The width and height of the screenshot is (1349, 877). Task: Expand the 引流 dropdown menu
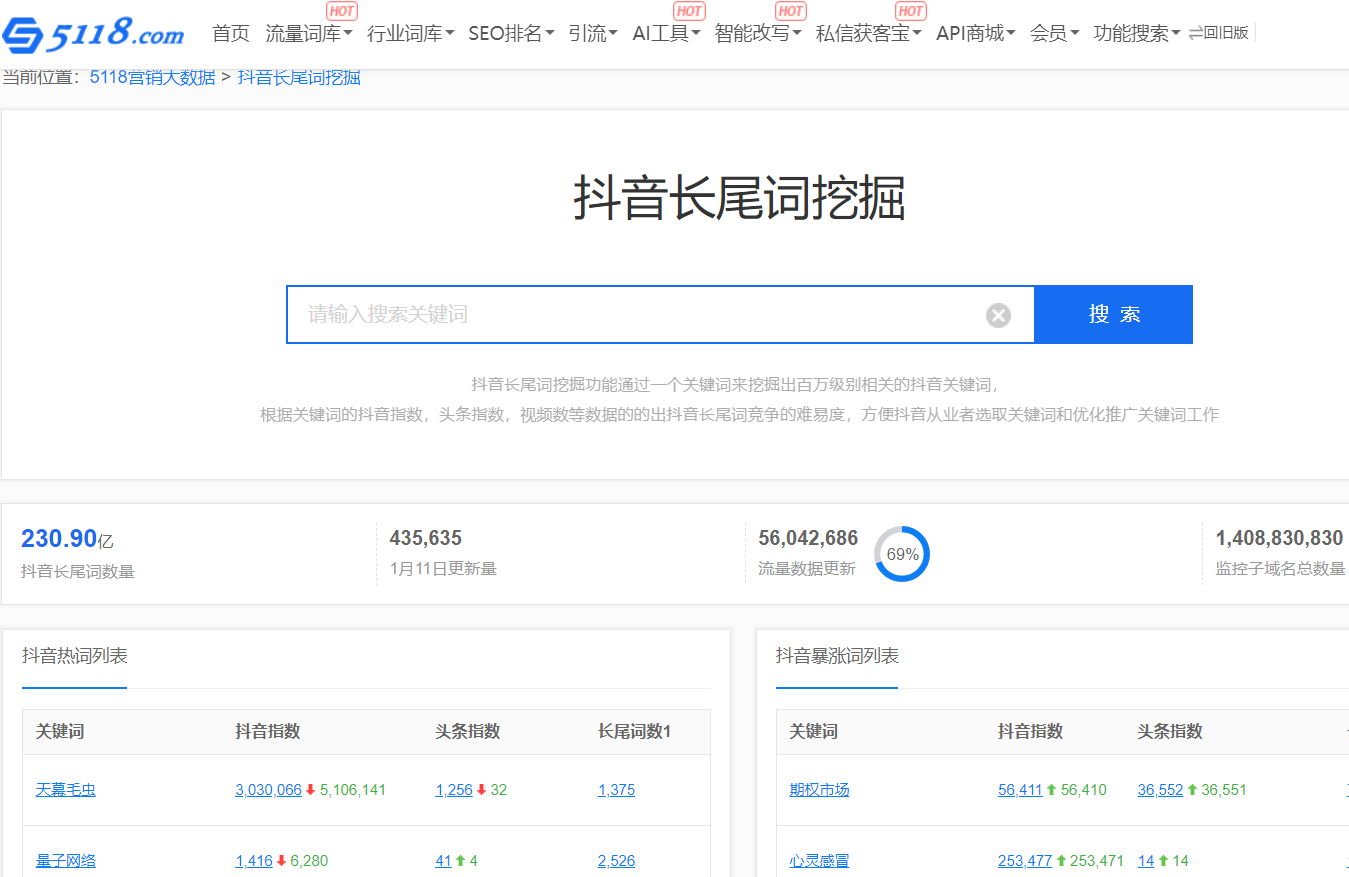593,33
